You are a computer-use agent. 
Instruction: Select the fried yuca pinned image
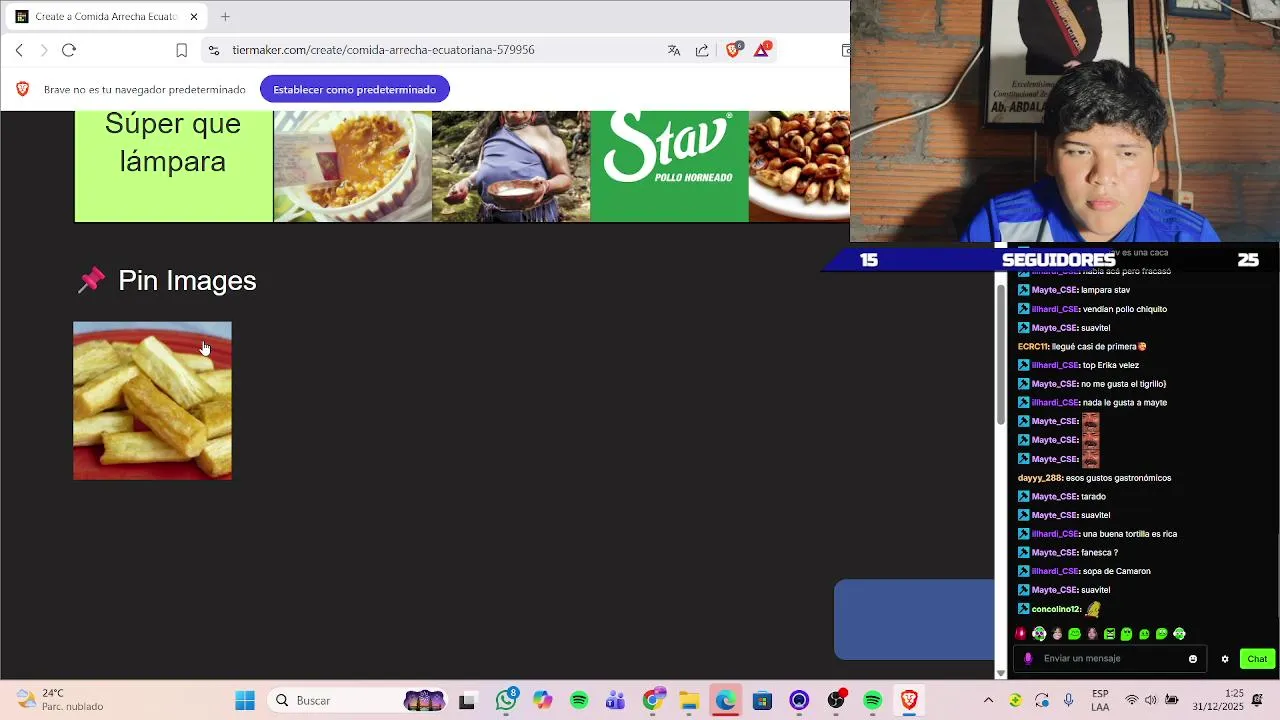[152, 400]
